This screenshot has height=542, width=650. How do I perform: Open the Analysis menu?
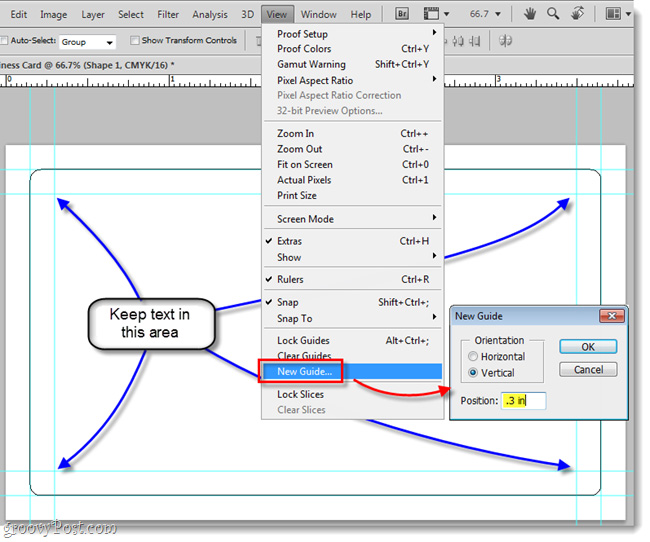tap(210, 15)
